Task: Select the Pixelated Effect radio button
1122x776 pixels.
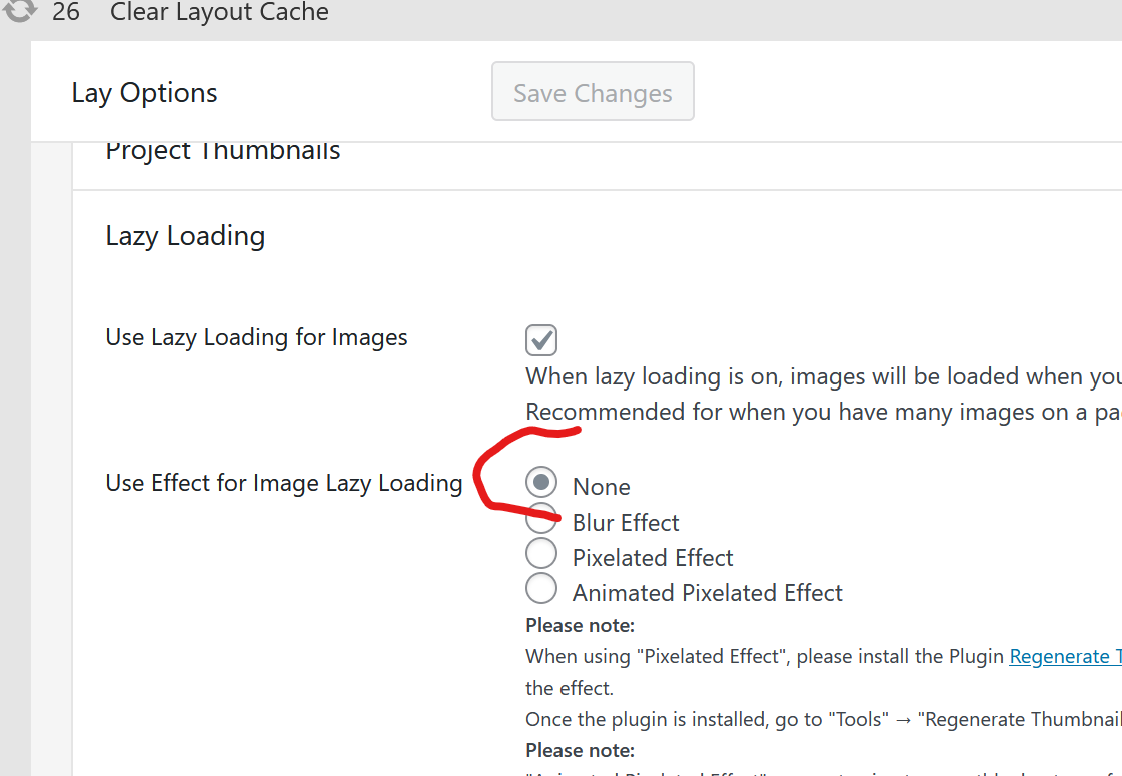Action: [x=541, y=553]
